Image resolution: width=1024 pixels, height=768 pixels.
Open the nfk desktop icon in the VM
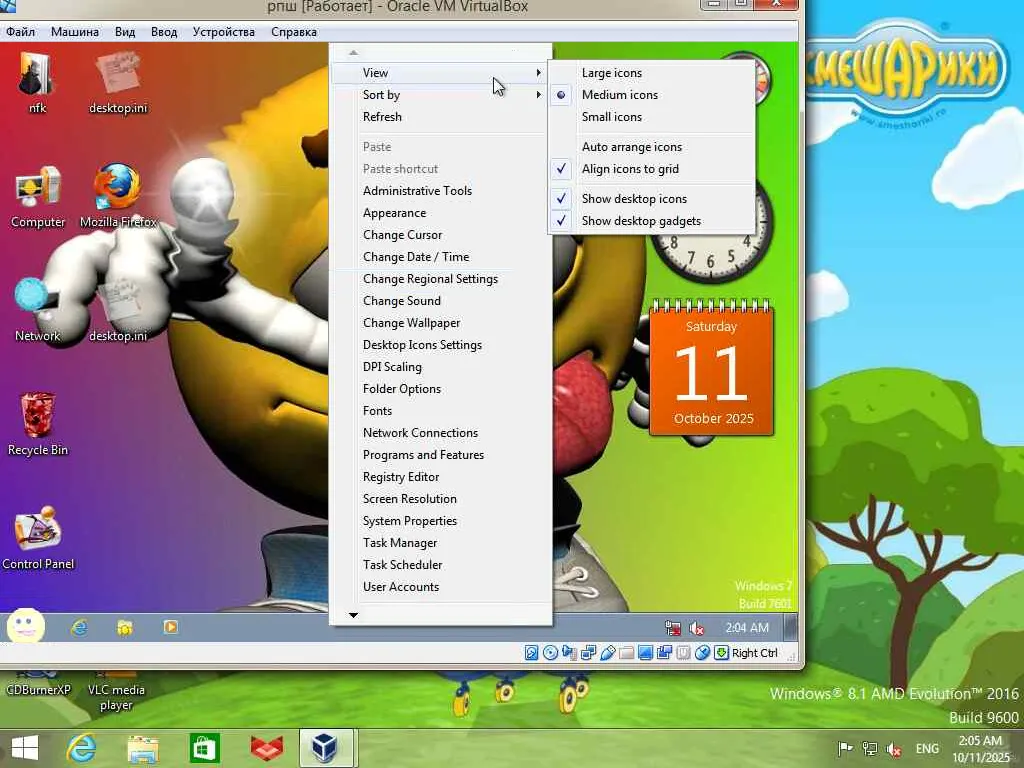(37, 83)
